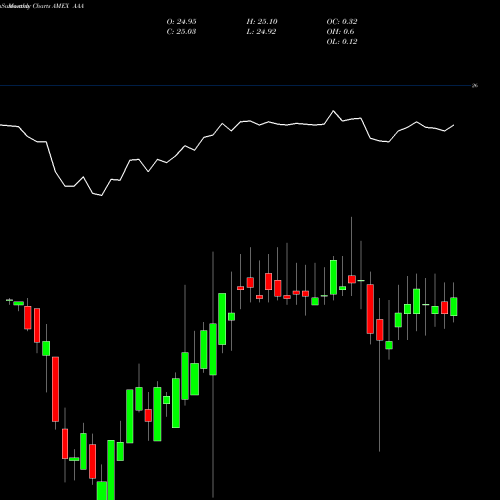Screen dimensions: 500x500
Task: Click the 'OC: 0.32' value
Action: tap(342, 22)
